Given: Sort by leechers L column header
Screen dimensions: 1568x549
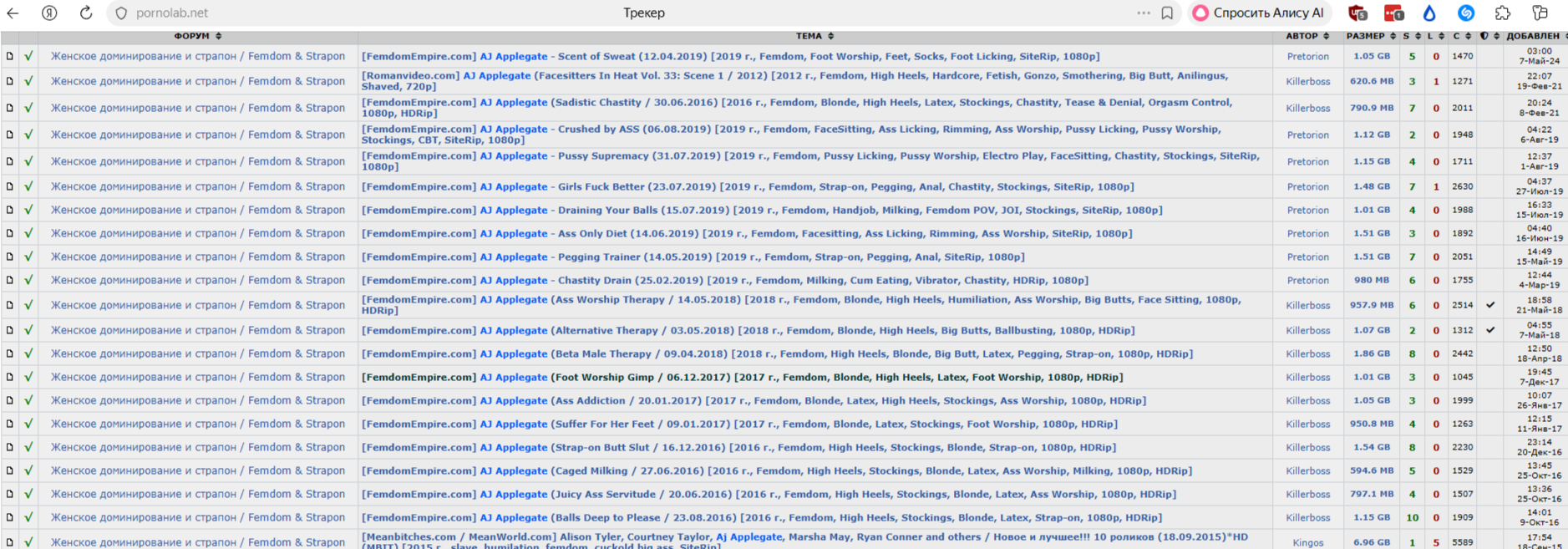Looking at the screenshot, I should [1435, 36].
